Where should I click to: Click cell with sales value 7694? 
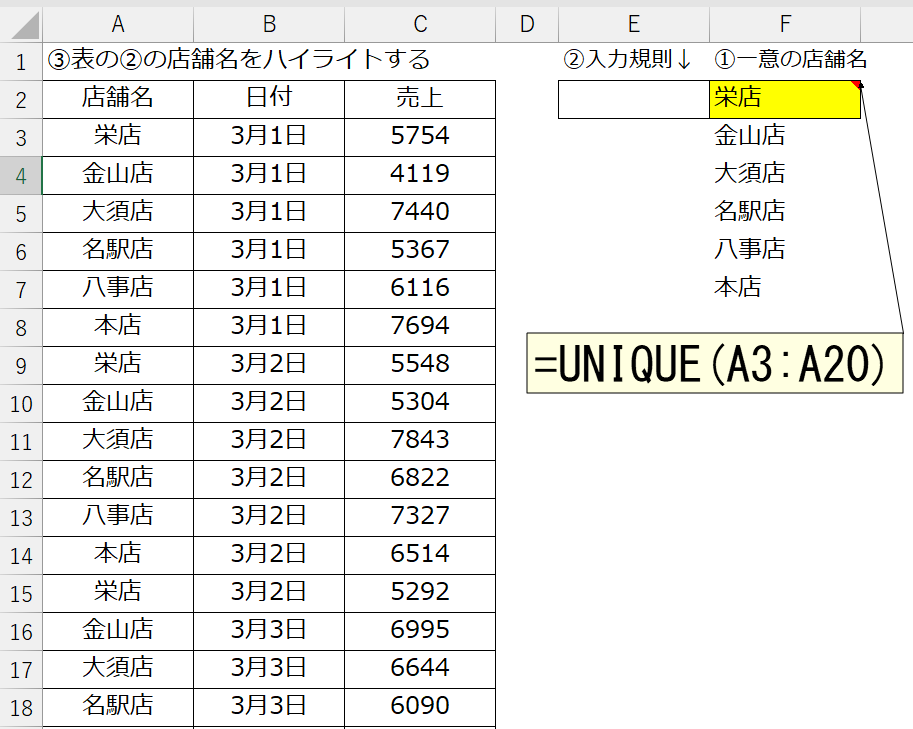(x=420, y=327)
